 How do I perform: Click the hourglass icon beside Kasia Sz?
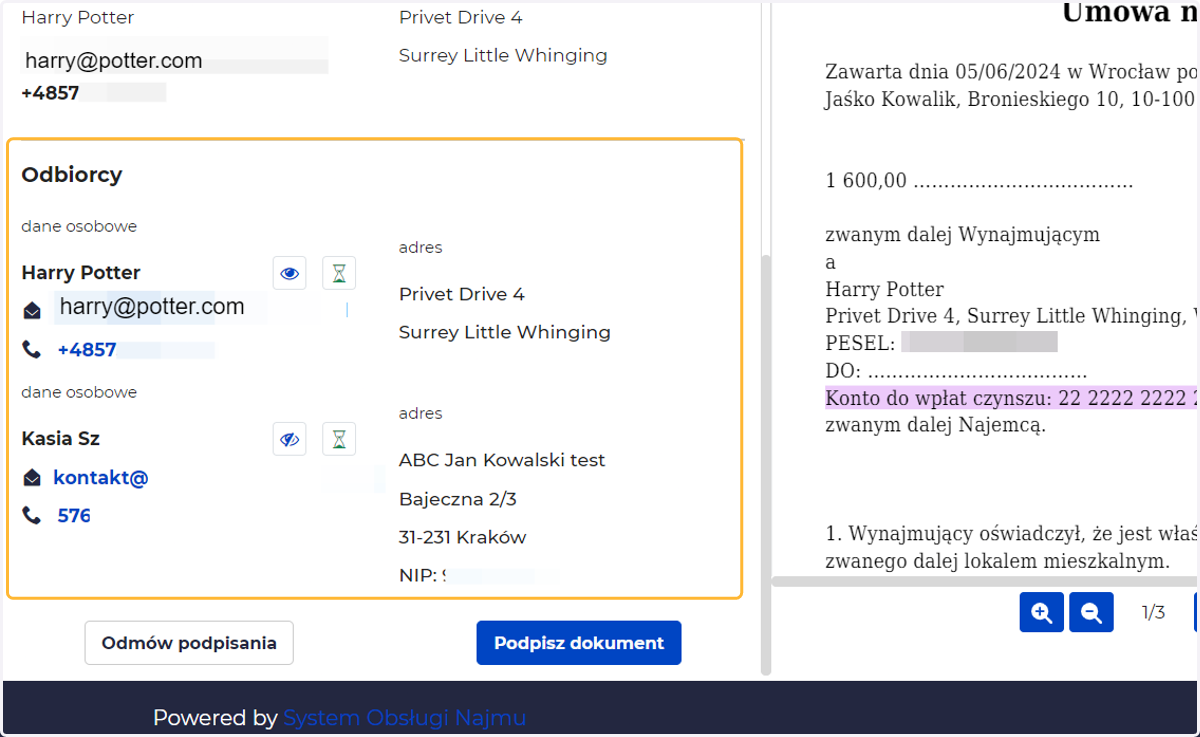pyautogui.click(x=339, y=439)
